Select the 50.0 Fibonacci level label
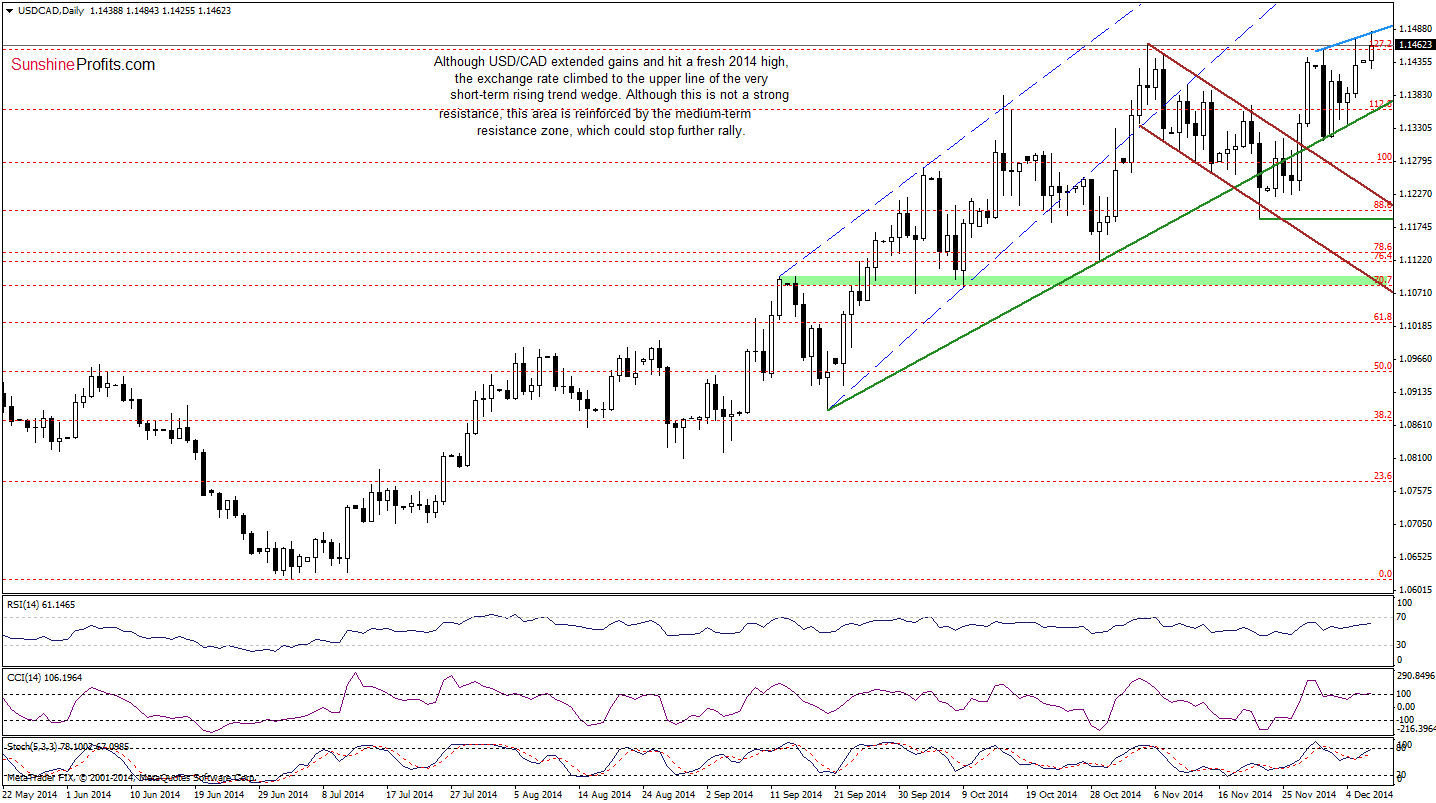The height and width of the screenshot is (803, 1436). click(x=1382, y=366)
